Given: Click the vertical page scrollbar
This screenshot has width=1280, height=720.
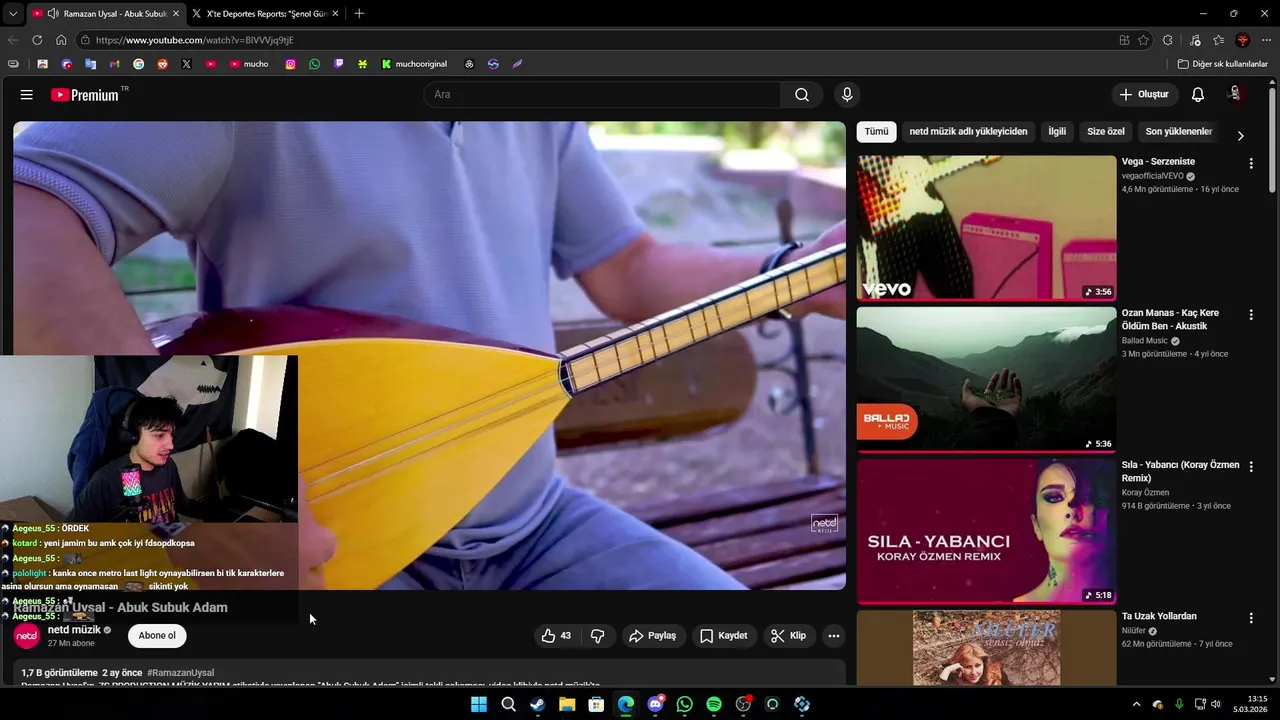Looking at the screenshot, I should pos(1272,140).
